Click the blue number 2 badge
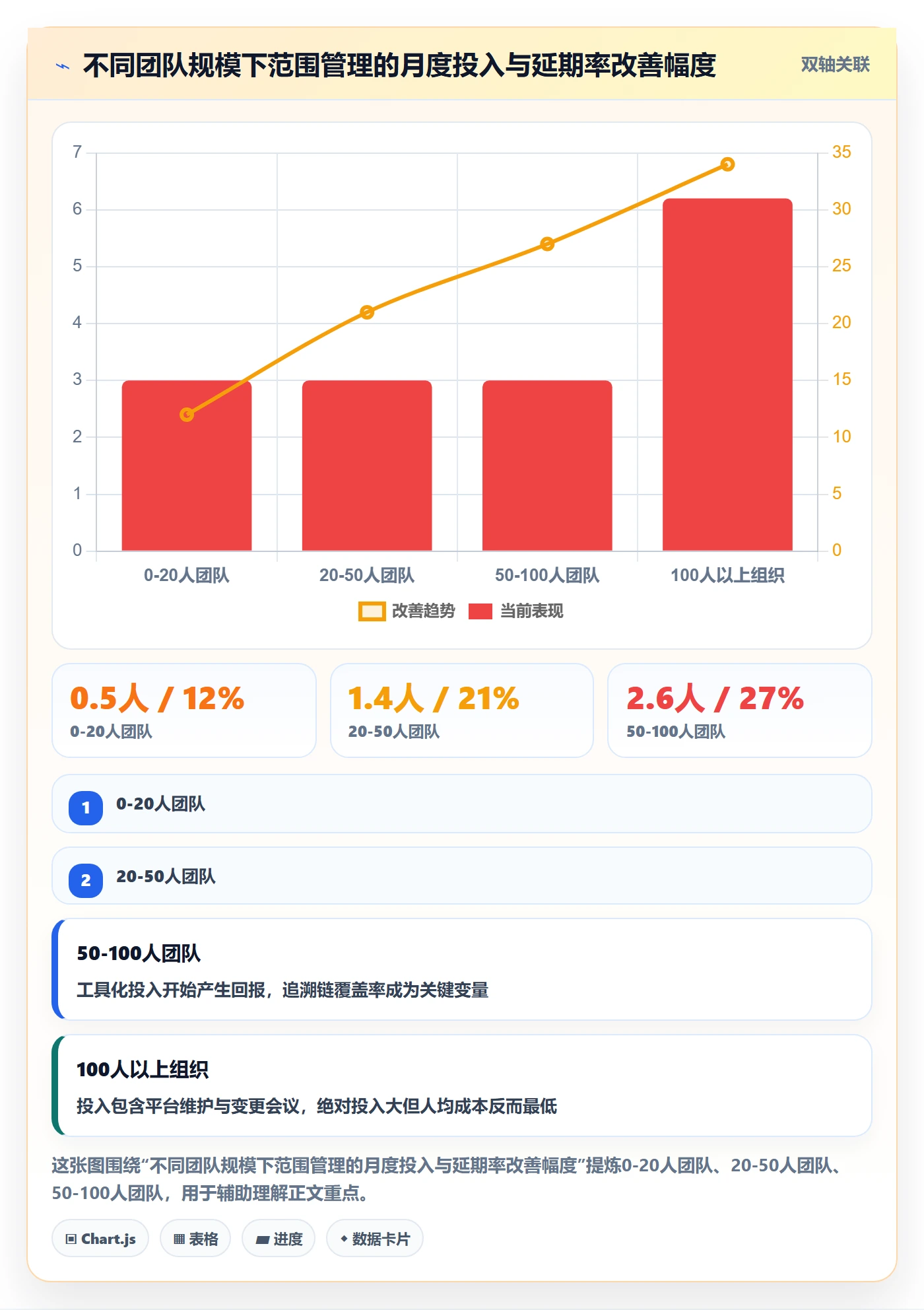924x1310 pixels. [x=86, y=880]
